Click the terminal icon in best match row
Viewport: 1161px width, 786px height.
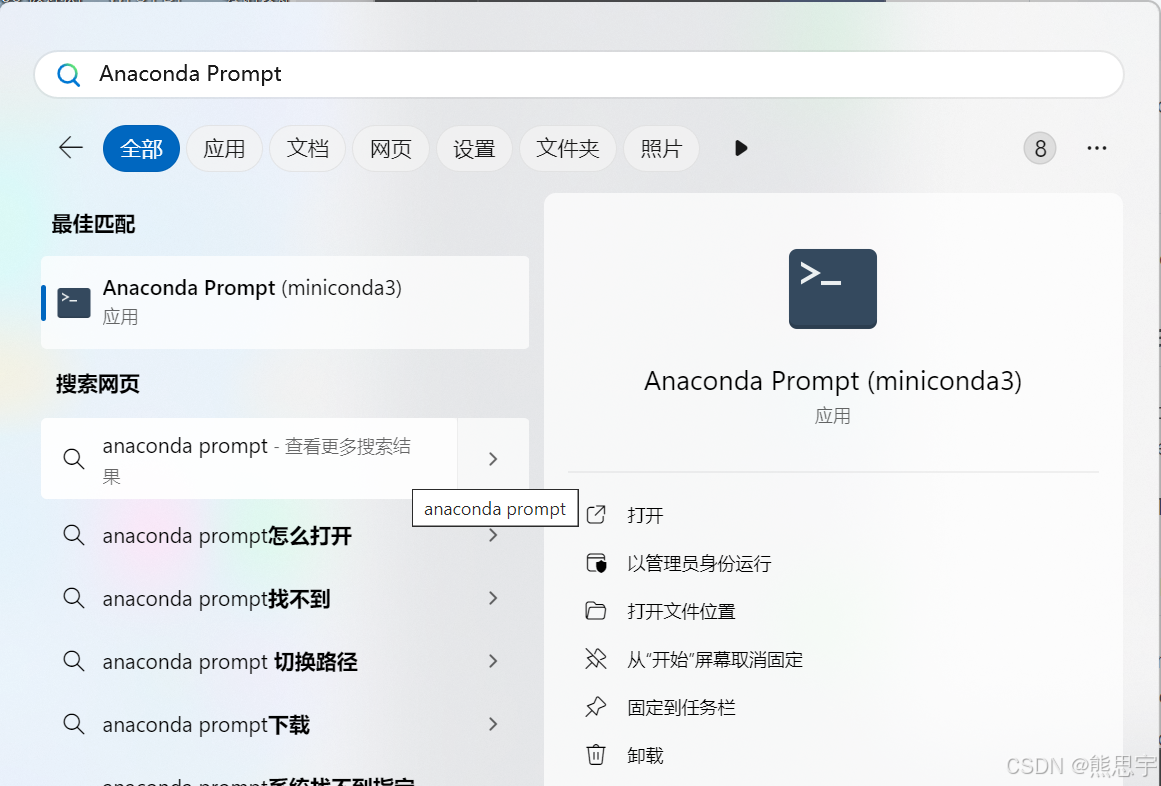coord(74,303)
